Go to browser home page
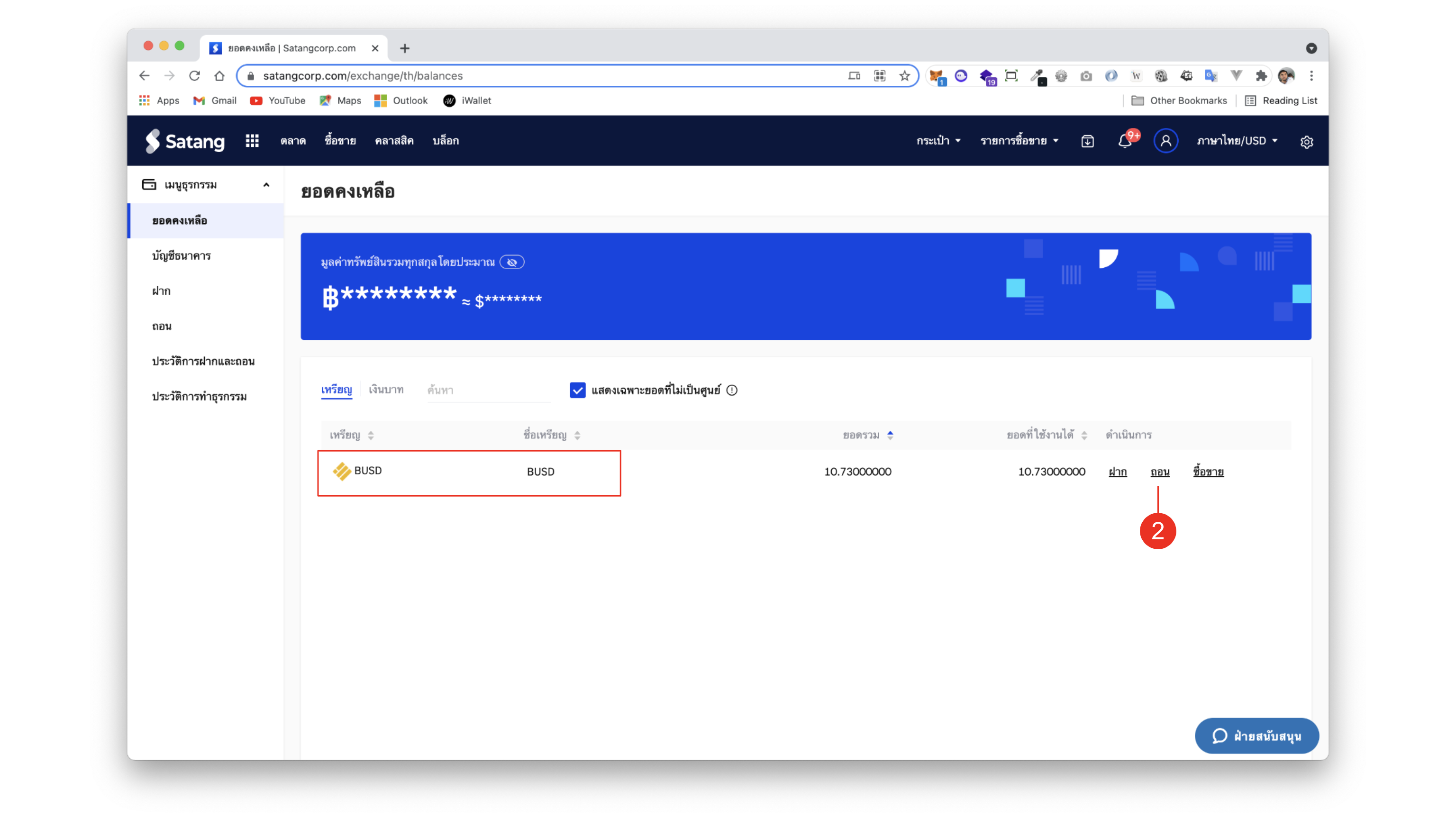1456x817 pixels. (219, 76)
